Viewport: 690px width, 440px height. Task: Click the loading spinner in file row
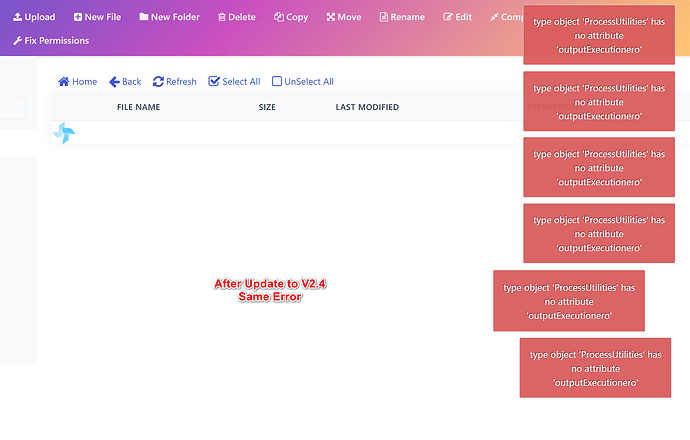pyautogui.click(x=64, y=133)
